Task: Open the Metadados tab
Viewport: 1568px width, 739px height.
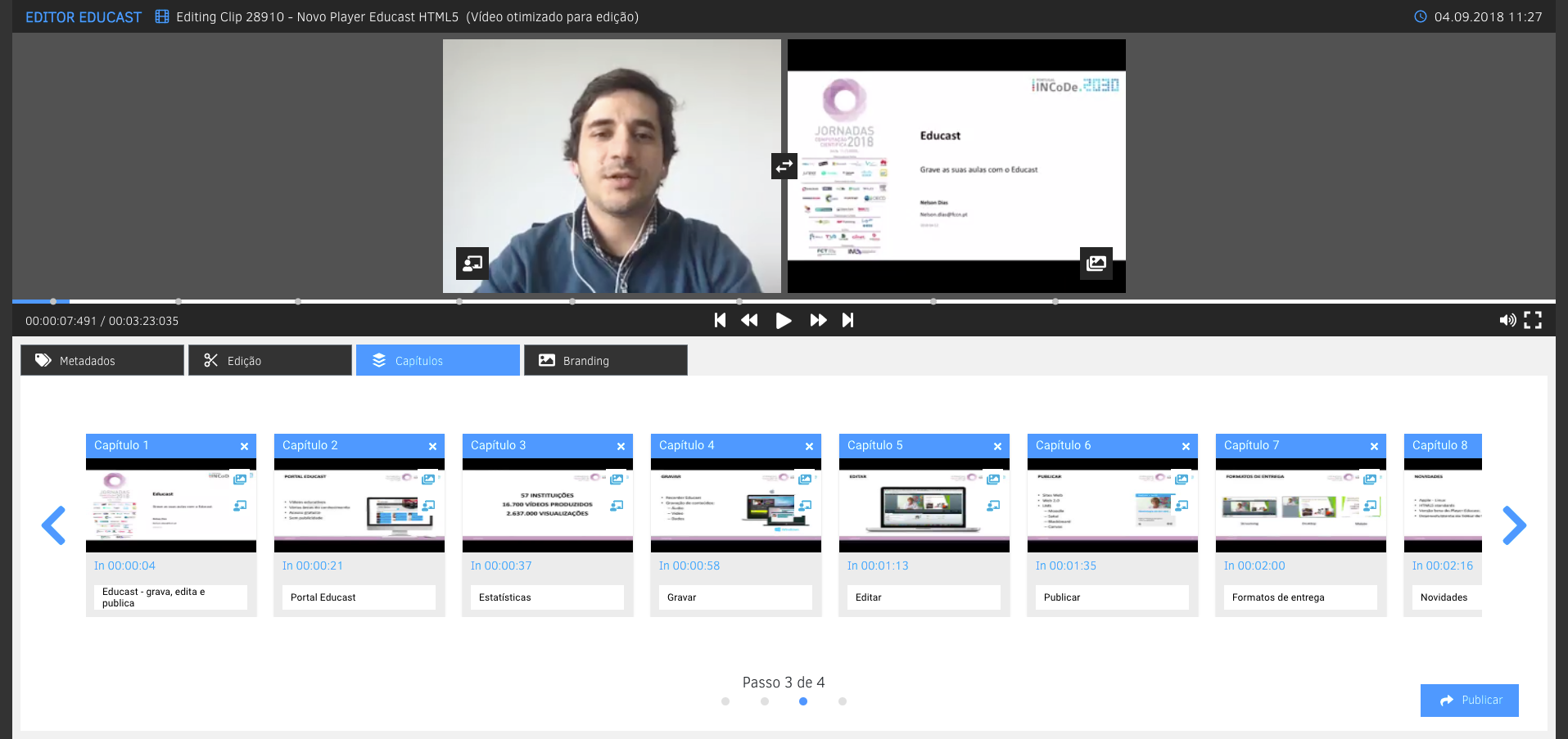Action: (102, 360)
